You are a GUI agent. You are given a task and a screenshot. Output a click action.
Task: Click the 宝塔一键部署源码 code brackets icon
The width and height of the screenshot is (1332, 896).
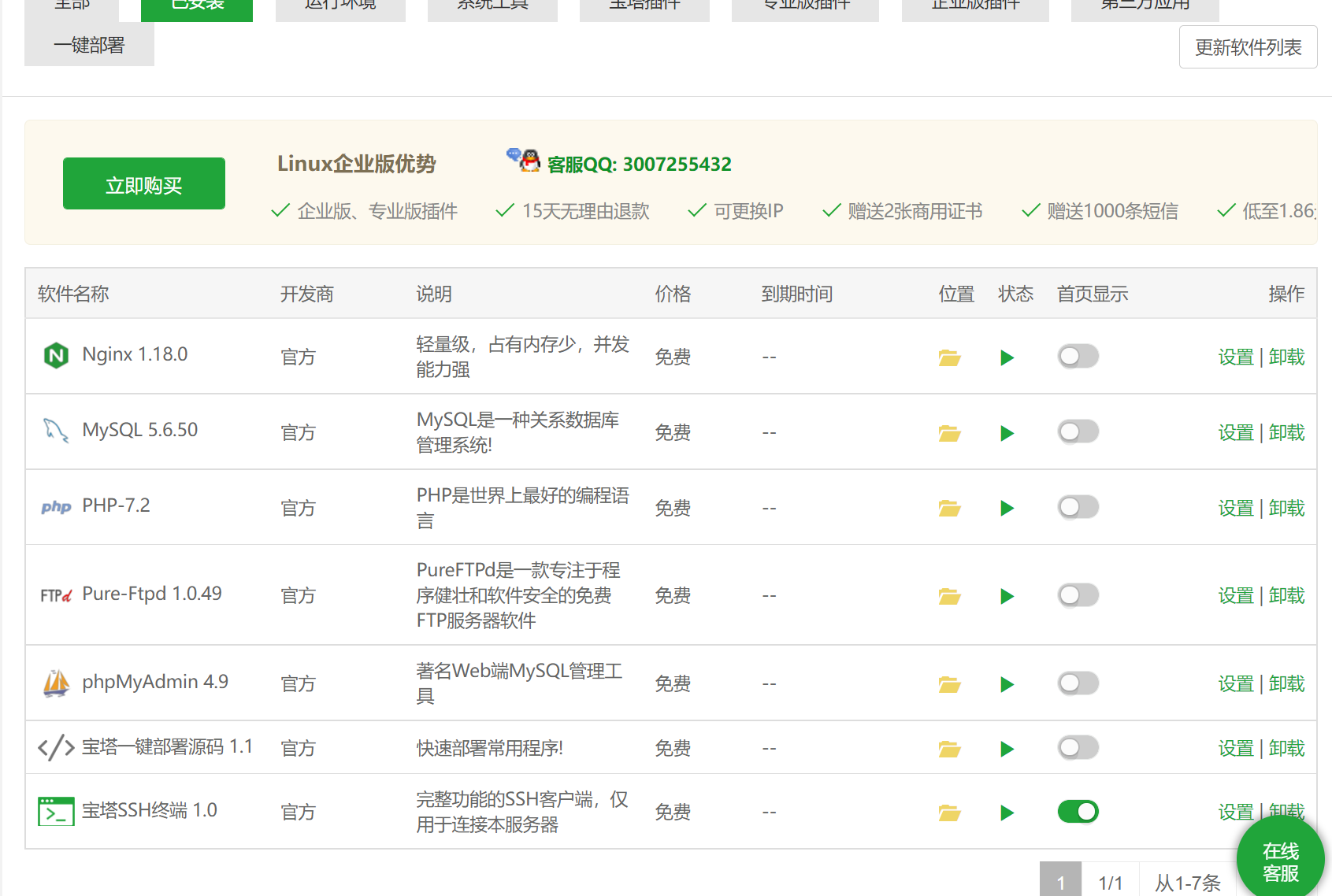(x=56, y=747)
